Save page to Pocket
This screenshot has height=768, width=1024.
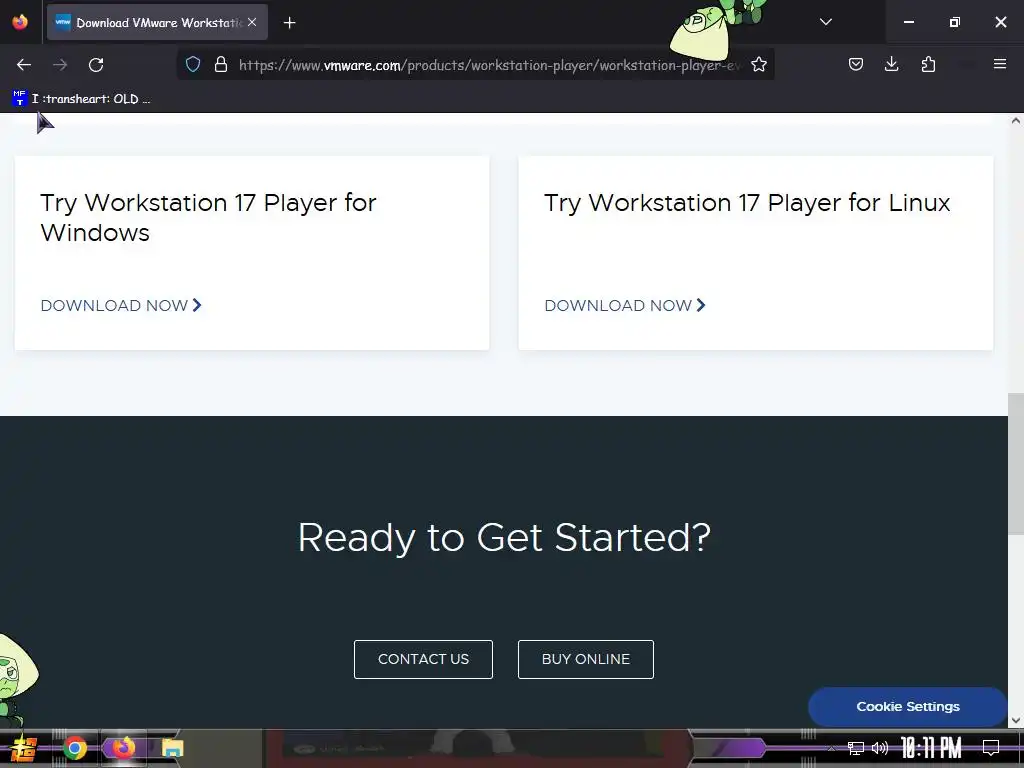point(856,64)
